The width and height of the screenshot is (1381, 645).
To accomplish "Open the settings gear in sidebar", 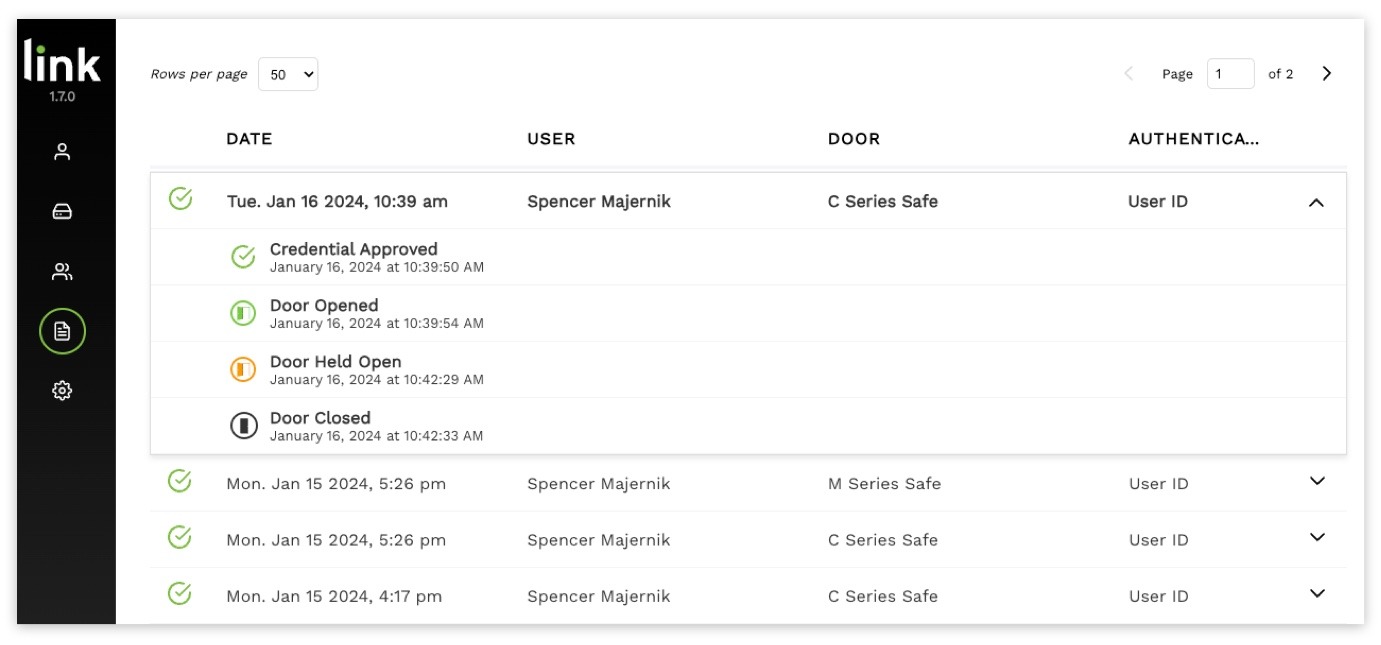I will point(62,391).
